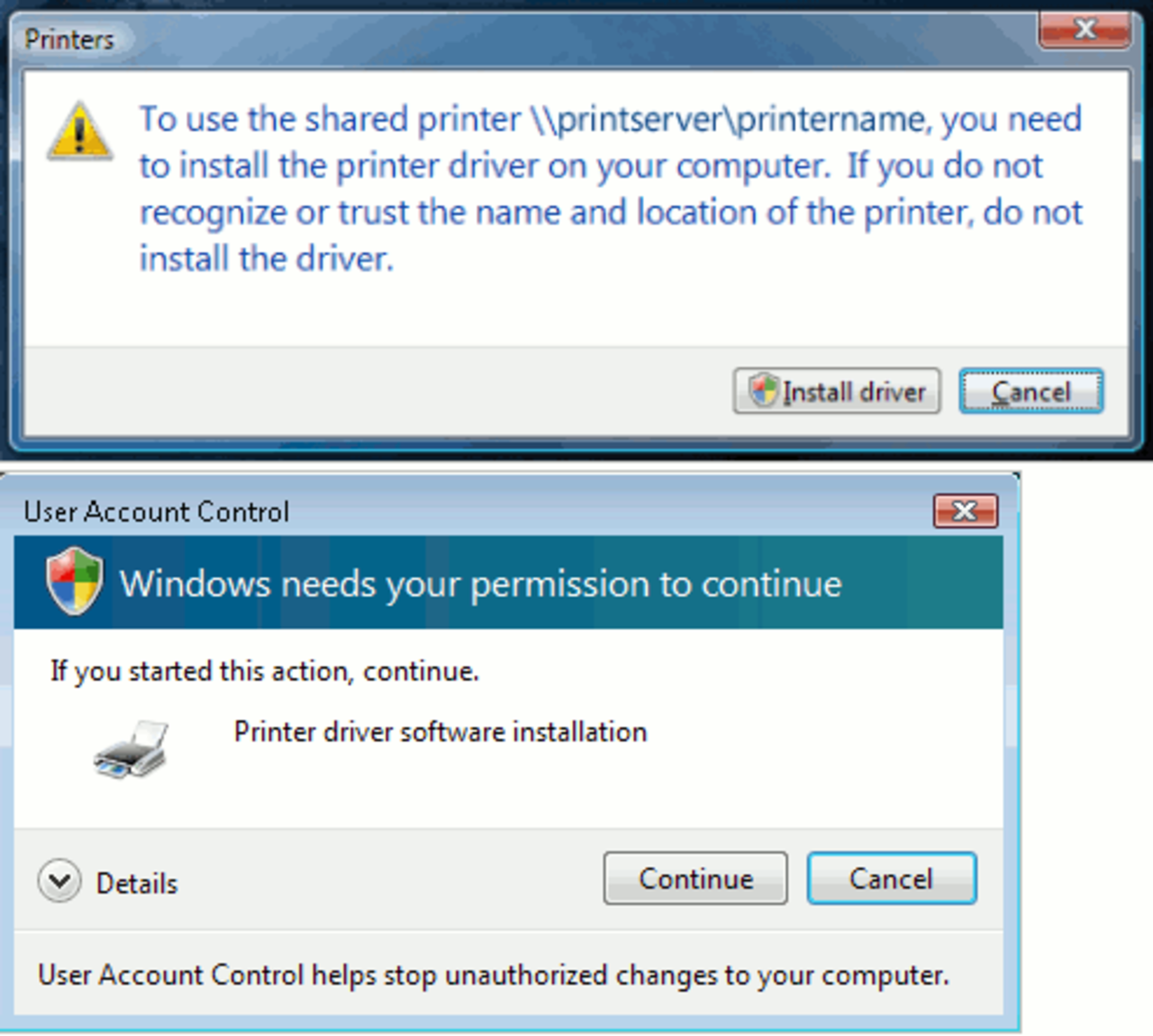
Task: Select the \\printserver\printername path text
Action: pyautogui.click(x=730, y=120)
